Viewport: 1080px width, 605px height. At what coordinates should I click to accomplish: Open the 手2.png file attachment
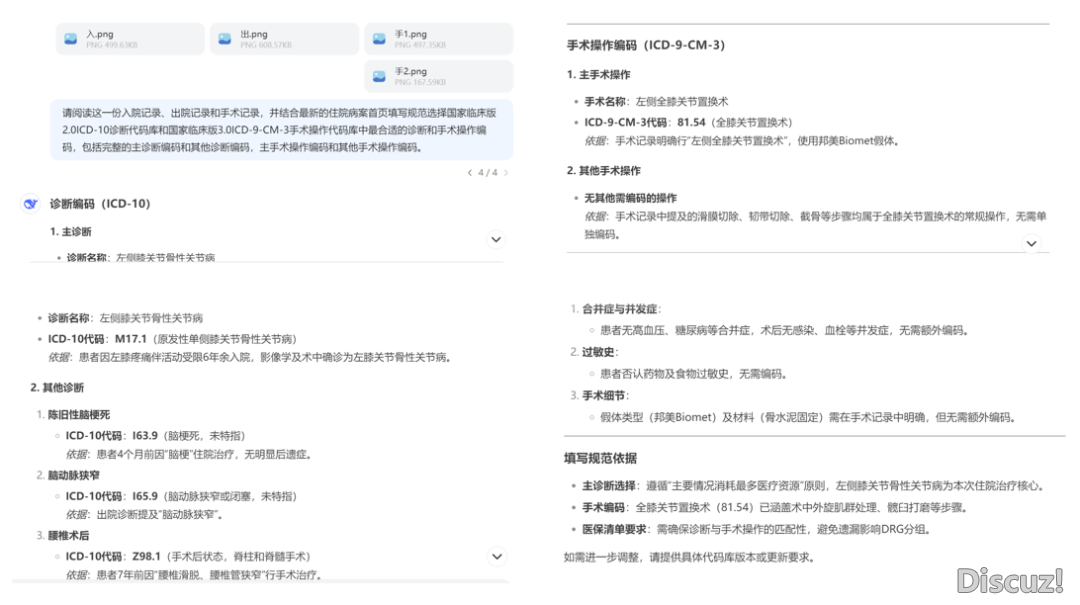click(x=439, y=76)
